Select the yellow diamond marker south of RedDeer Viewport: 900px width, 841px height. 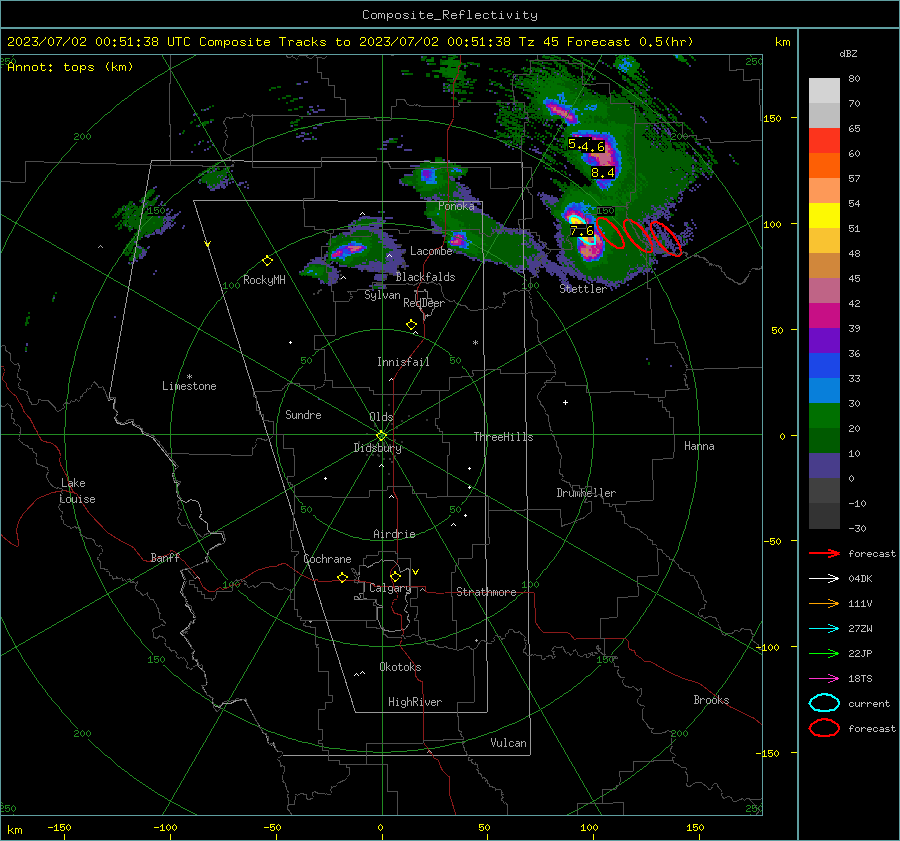[411, 325]
